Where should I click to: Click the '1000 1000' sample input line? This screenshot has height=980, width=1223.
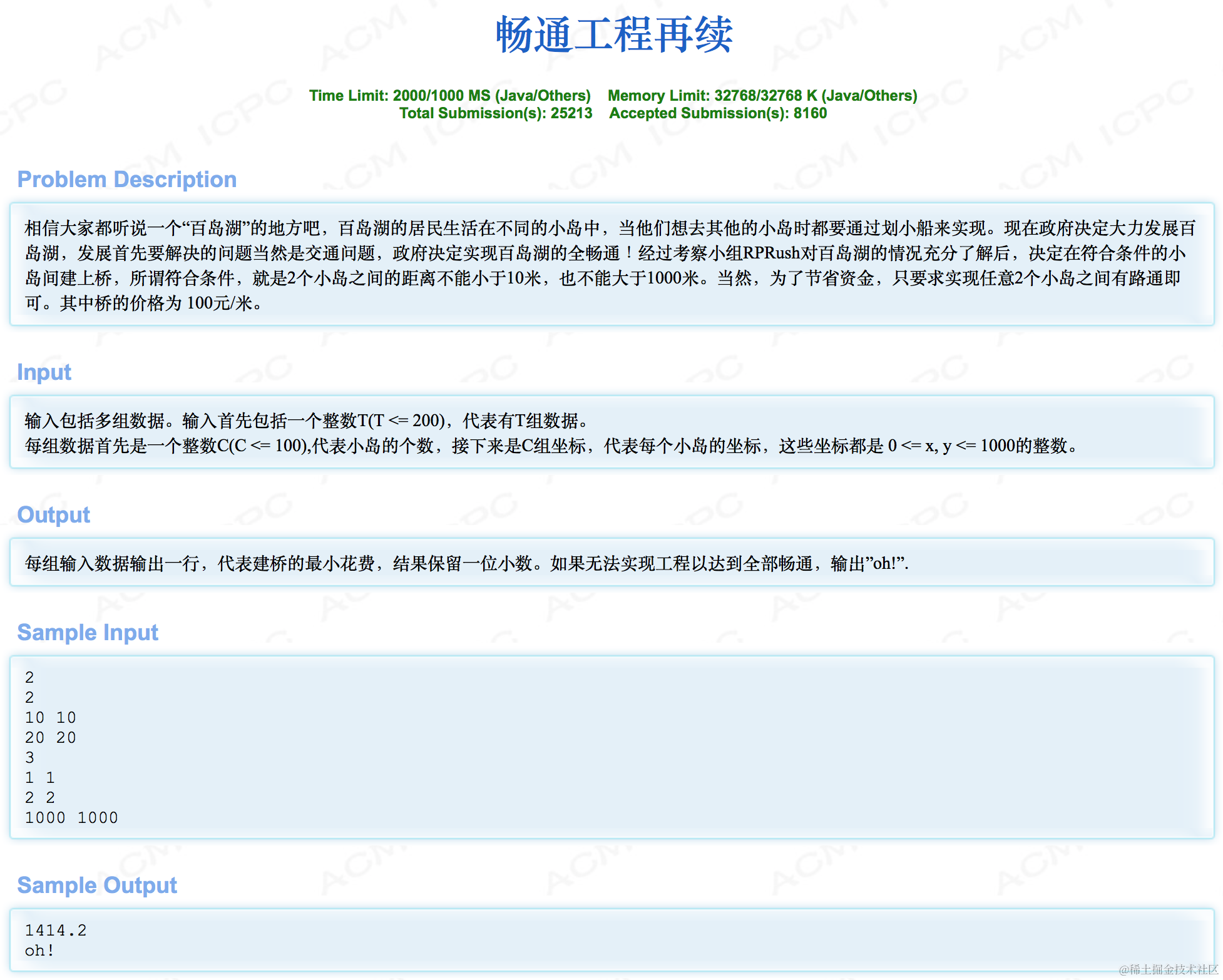click(71, 818)
